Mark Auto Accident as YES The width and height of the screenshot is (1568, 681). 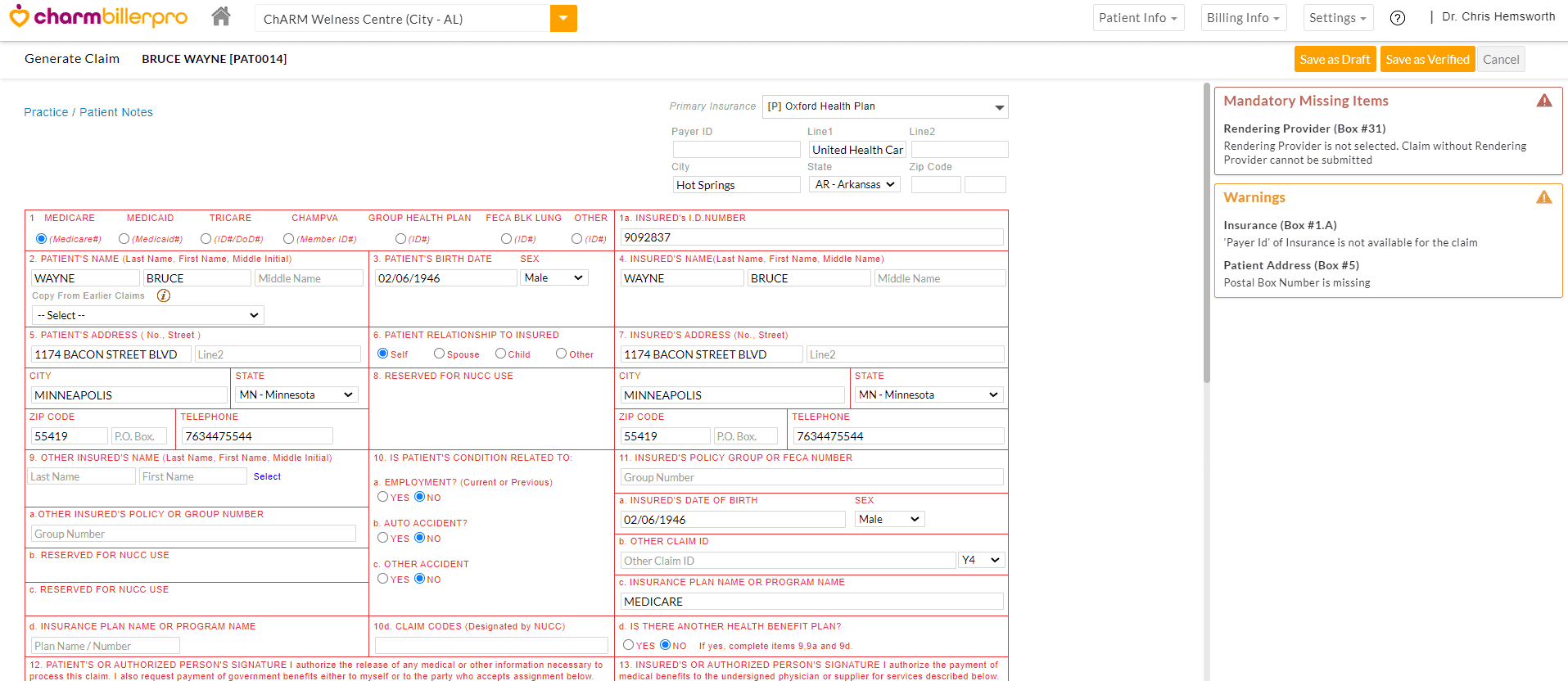[382, 538]
